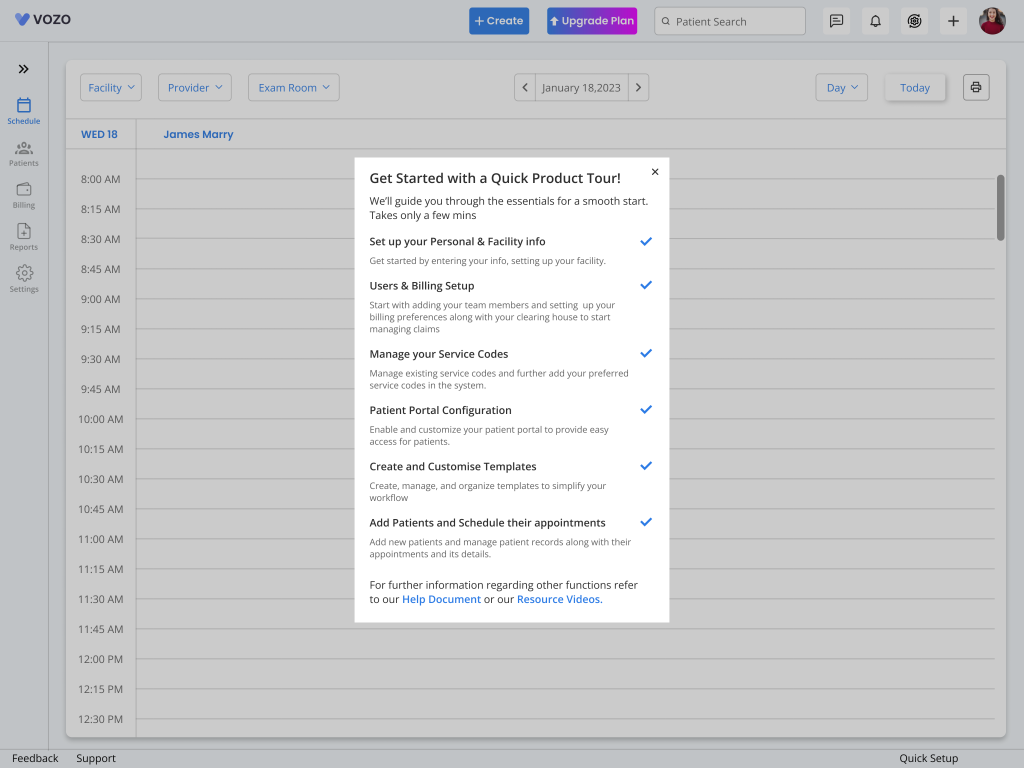The width and height of the screenshot is (1024, 768).
Task: Go to next day arrow
Action: (x=639, y=88)
